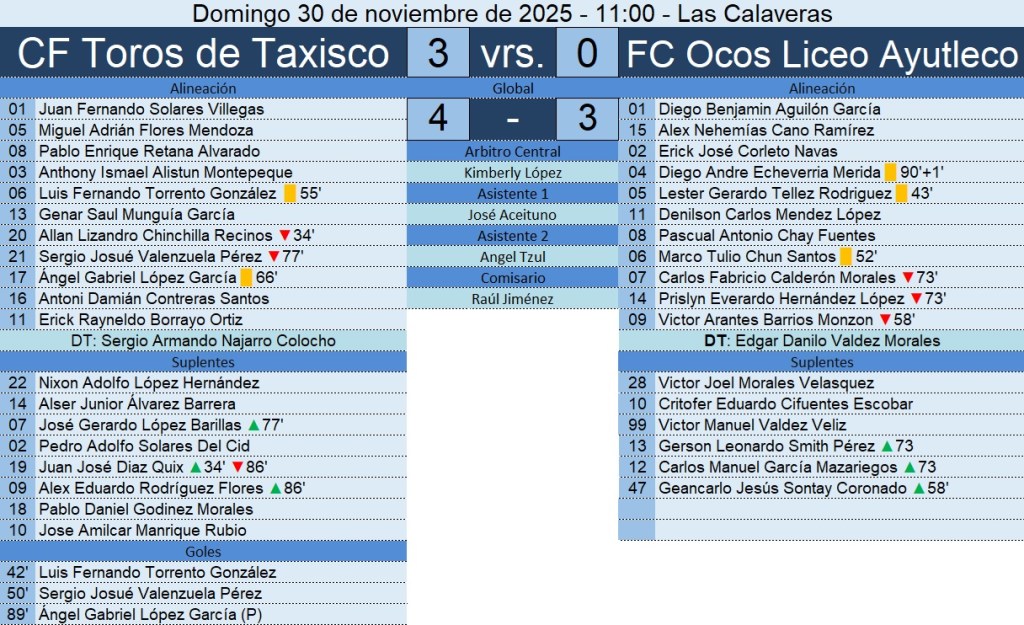
Task: Click the Arbitro Central header cell
Action: [x=513, y=152]
